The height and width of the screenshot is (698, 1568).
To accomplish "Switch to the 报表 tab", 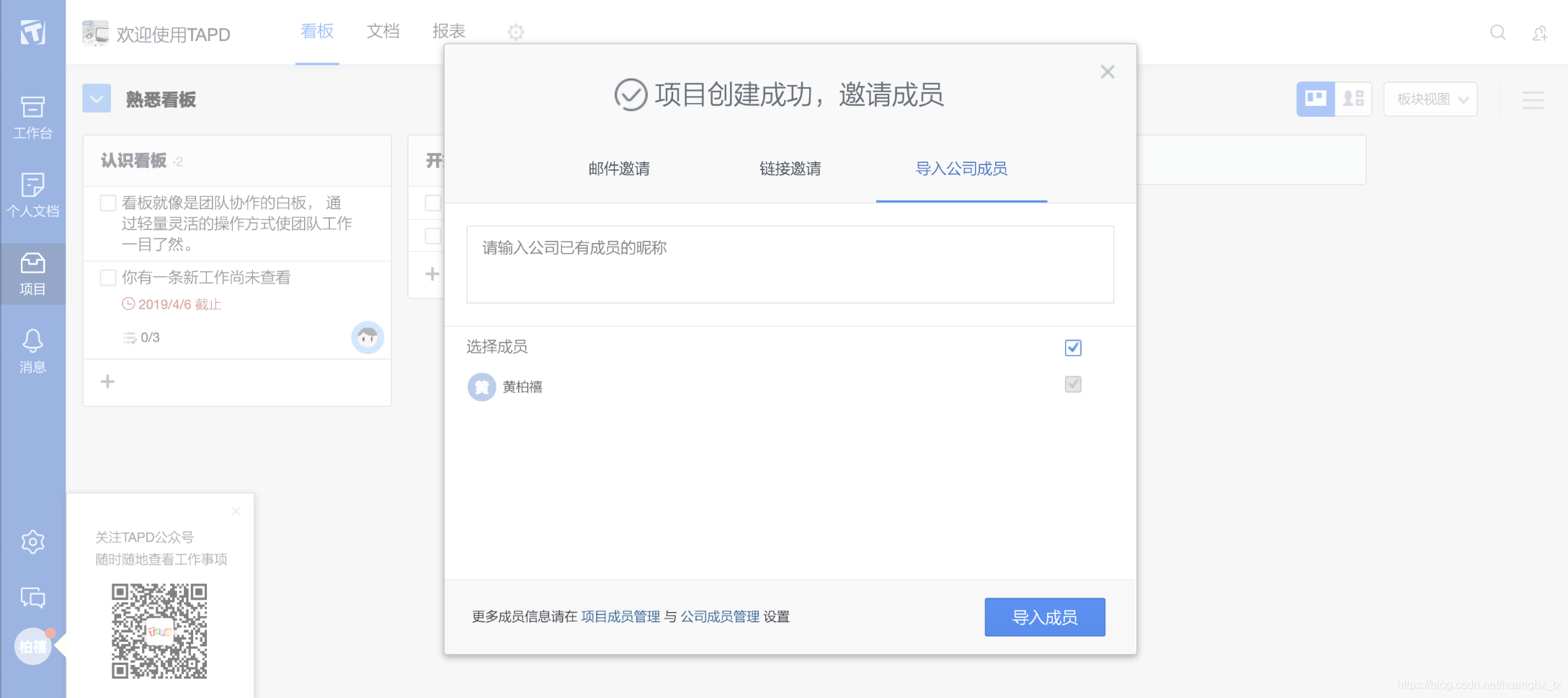I will tap(449, 31).
